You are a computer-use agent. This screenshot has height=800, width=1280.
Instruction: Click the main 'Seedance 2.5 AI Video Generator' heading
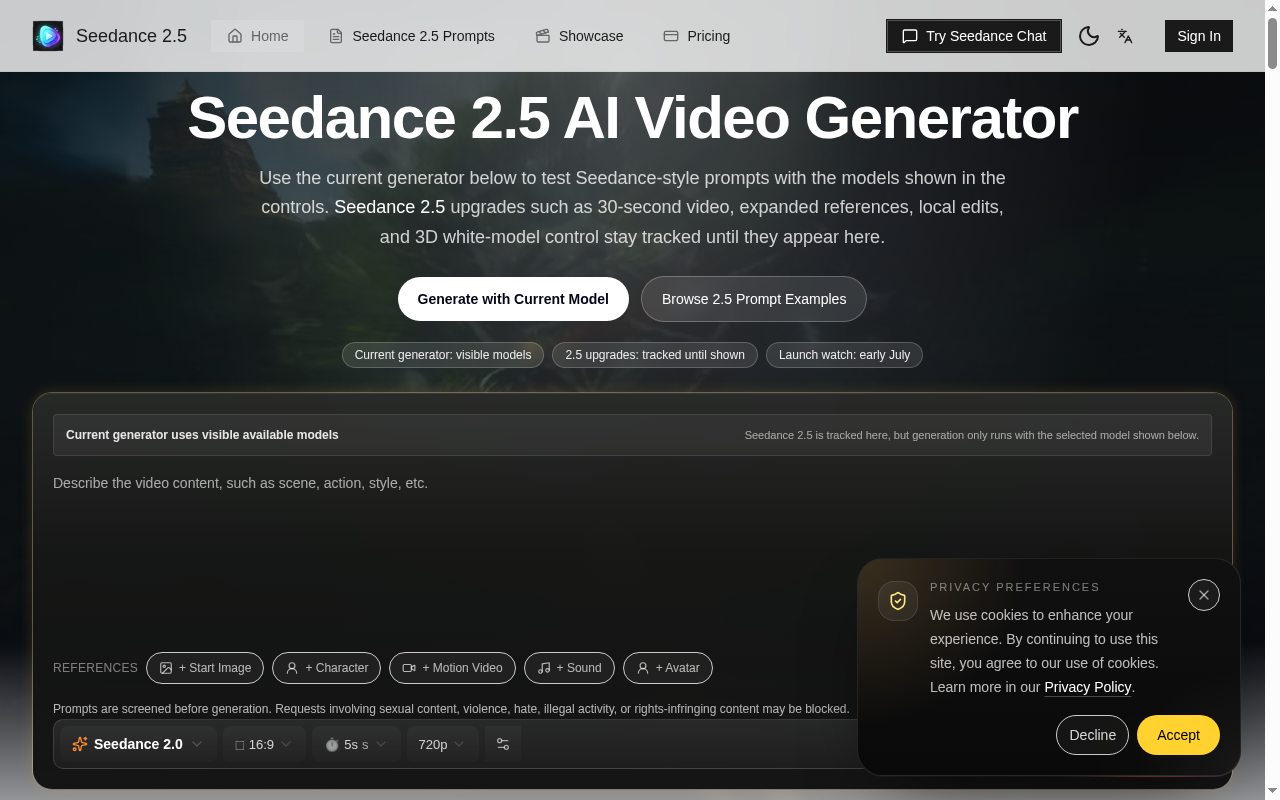[632, 118]
